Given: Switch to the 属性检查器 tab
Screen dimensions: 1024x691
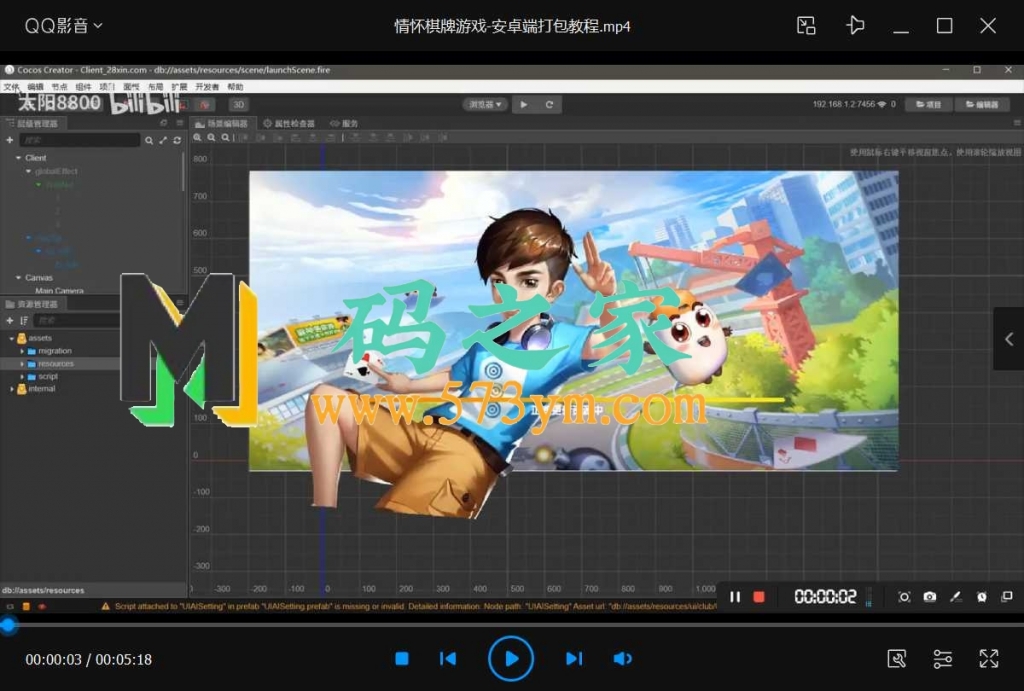Looking at the screenshot, I should pyautogui.click(x=289, y=123).
